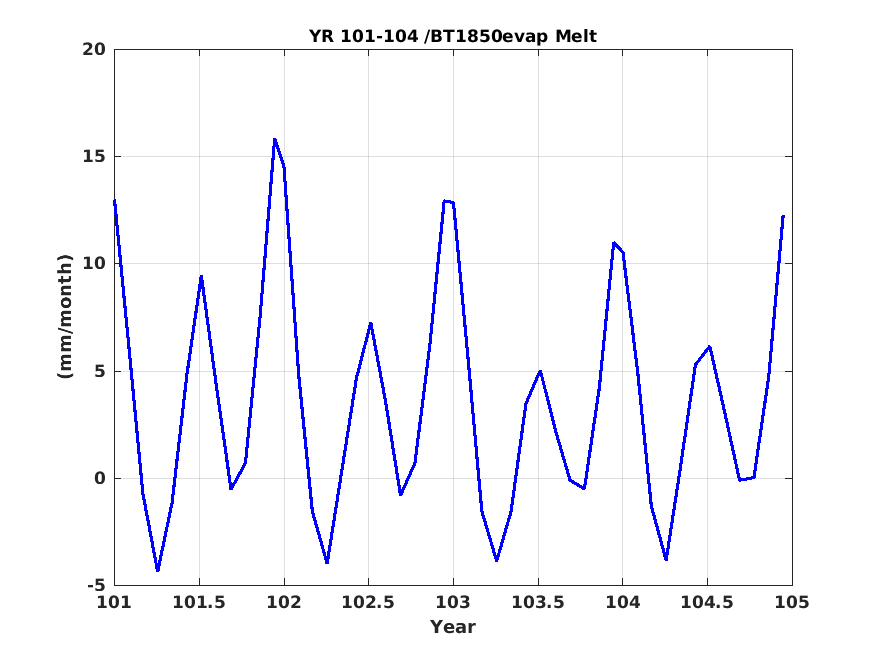Click the x-axis tick label '101.5'

tap(199, 602)
